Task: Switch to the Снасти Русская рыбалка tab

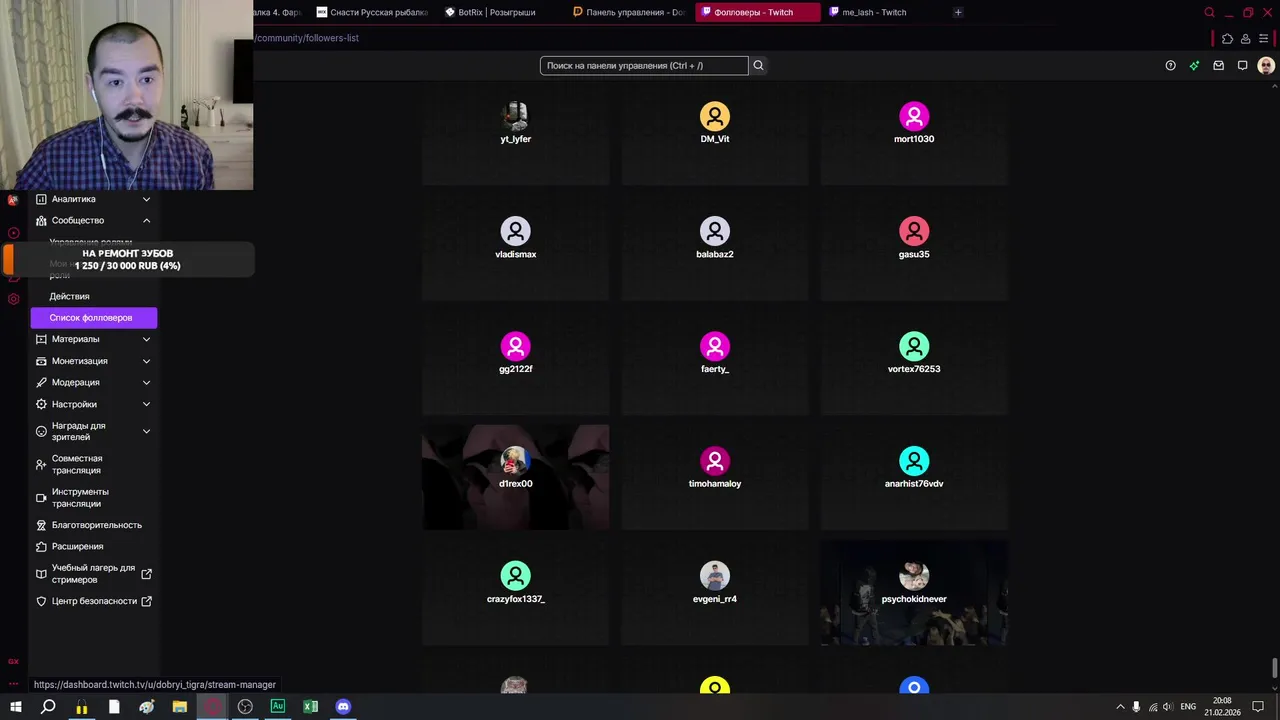Action: [373, 13]
